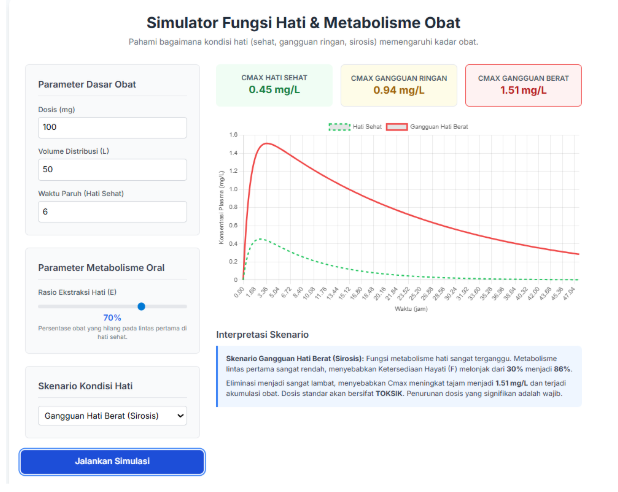
Task: Click the red curve peak on the chart
Action: click(x=267, y=144)
